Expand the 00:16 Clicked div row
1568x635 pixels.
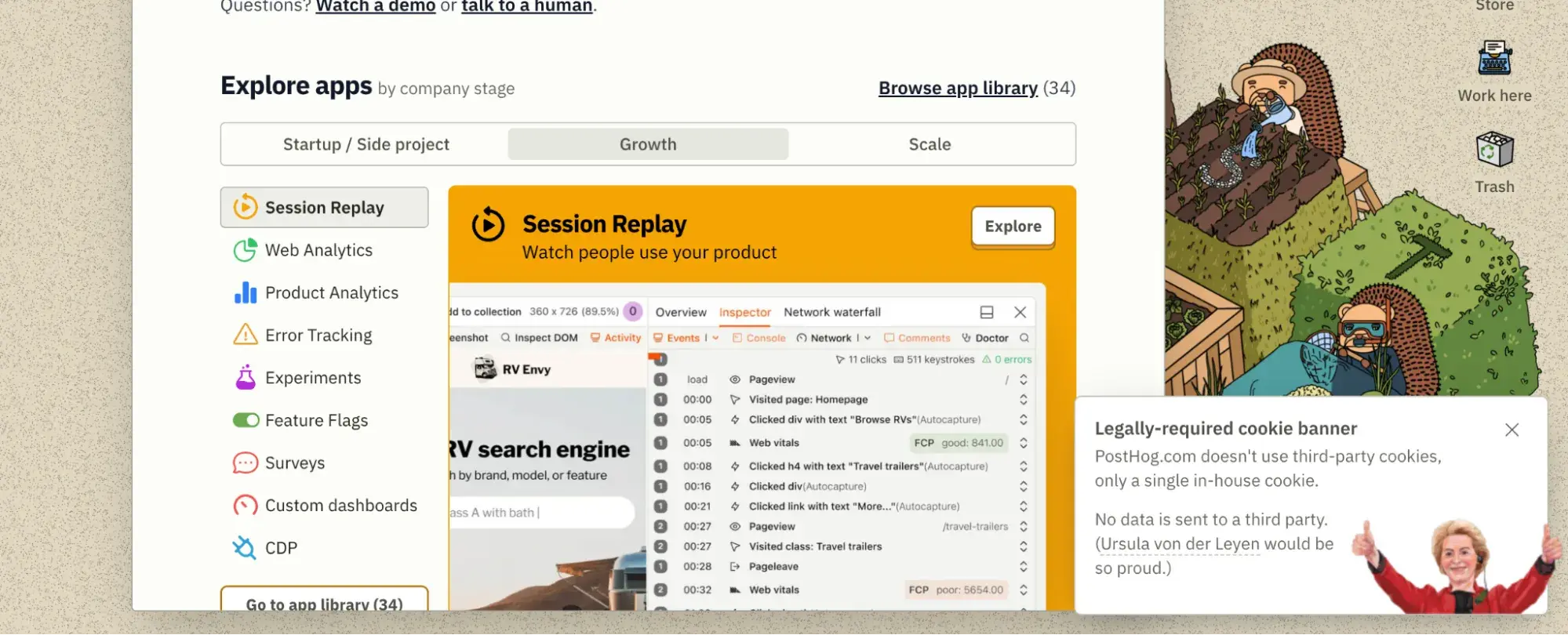pyautogui.click(x=1024, y=487)
